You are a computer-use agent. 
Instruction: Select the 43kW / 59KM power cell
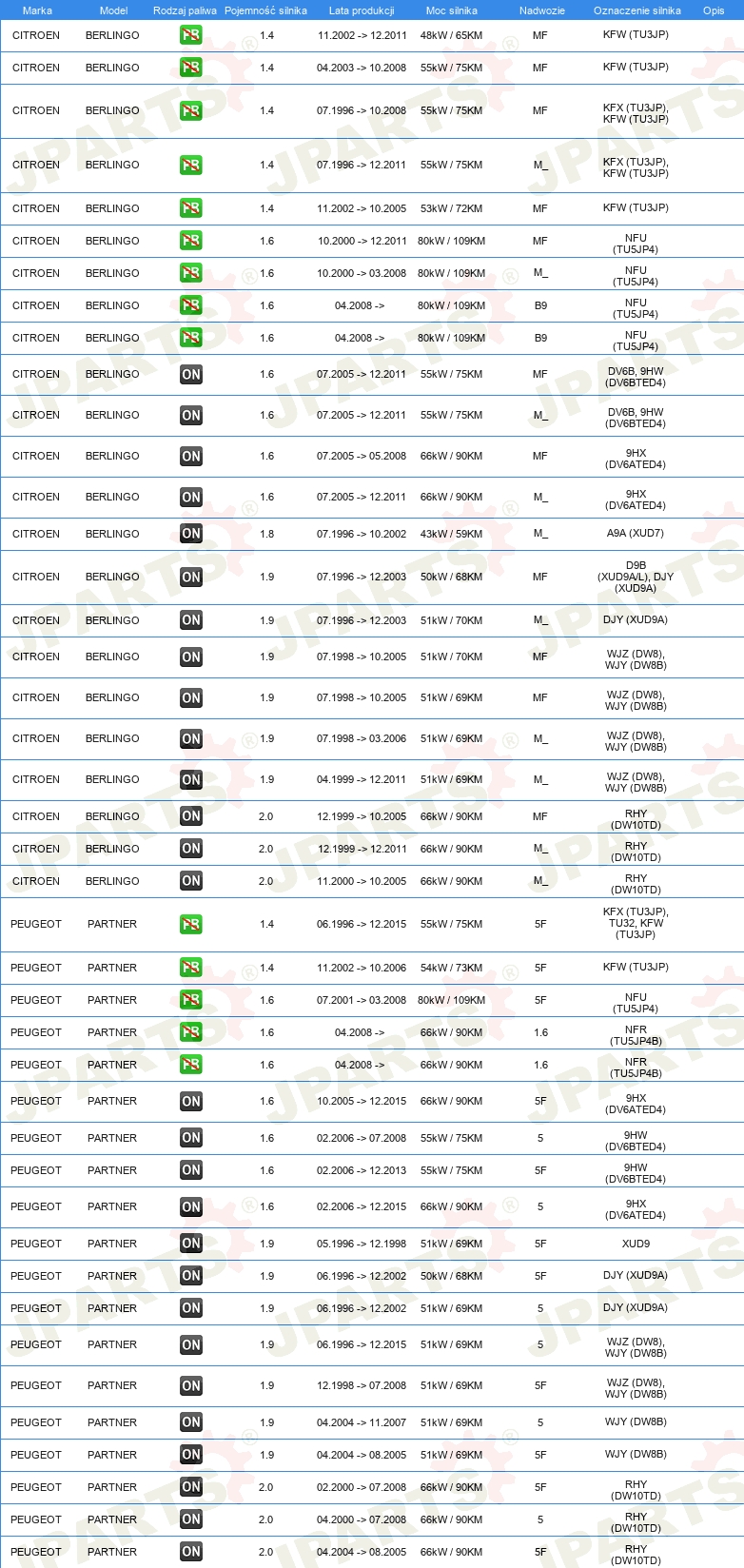point(452,534)
